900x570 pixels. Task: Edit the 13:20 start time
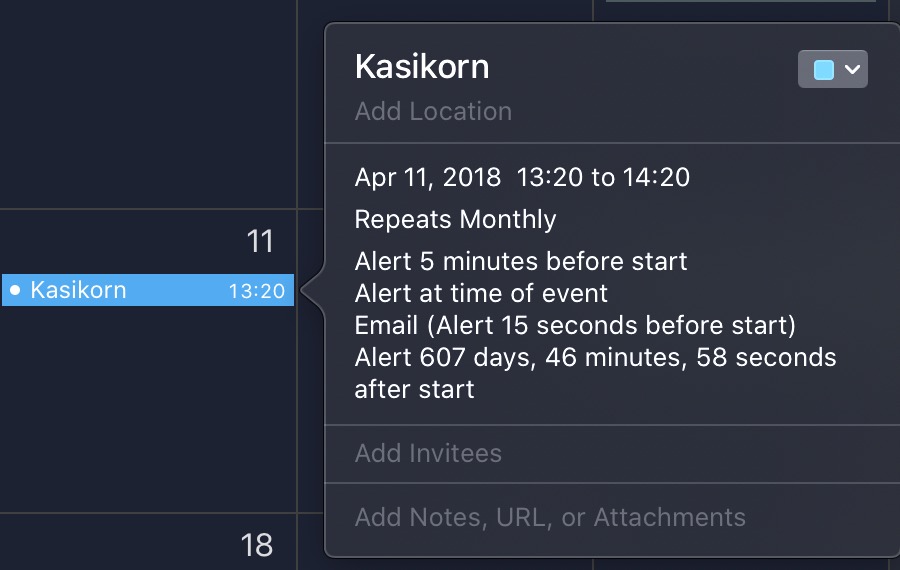[550, 178]
